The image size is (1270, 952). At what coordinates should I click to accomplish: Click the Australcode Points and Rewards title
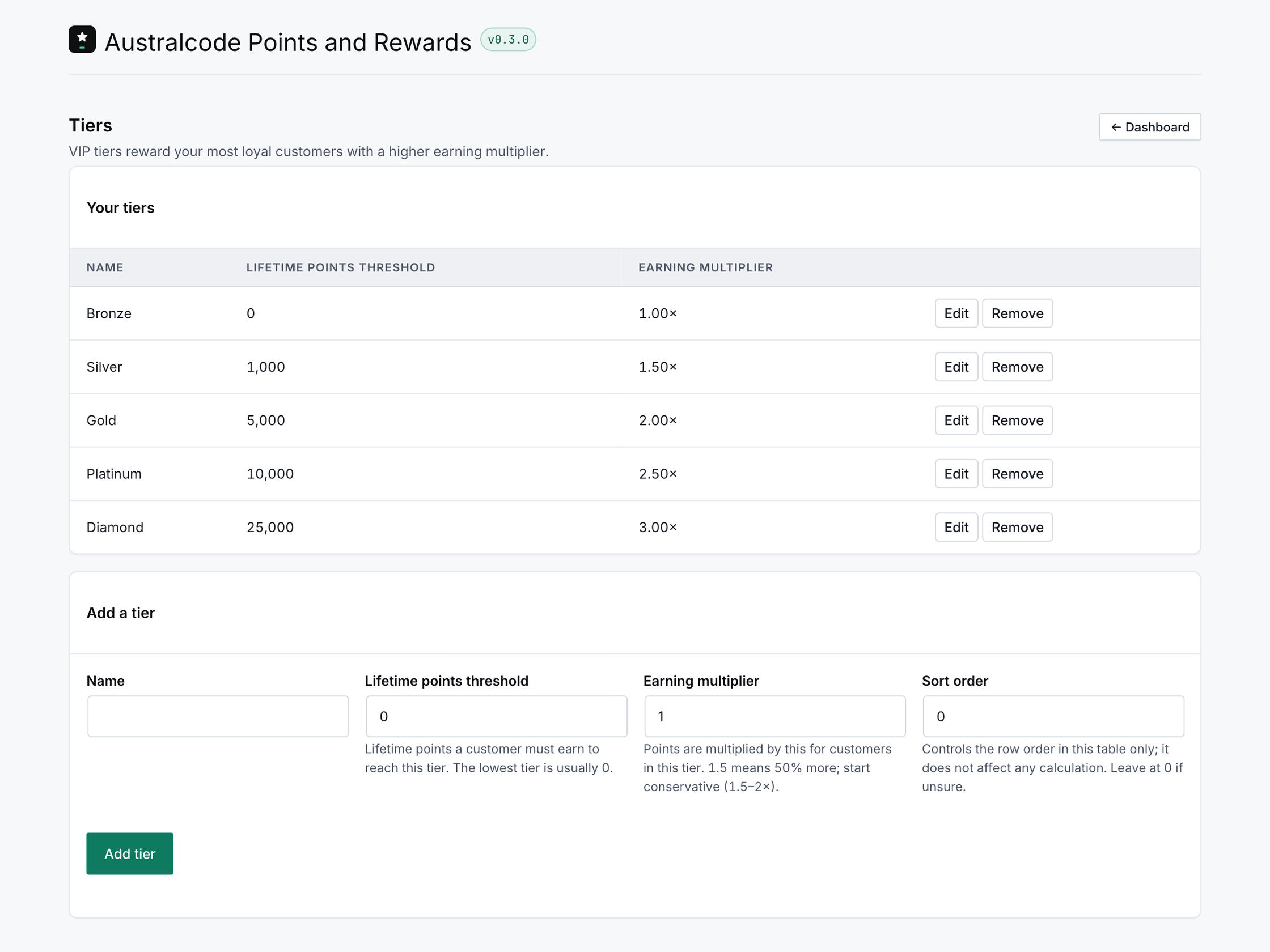[287, 42]
